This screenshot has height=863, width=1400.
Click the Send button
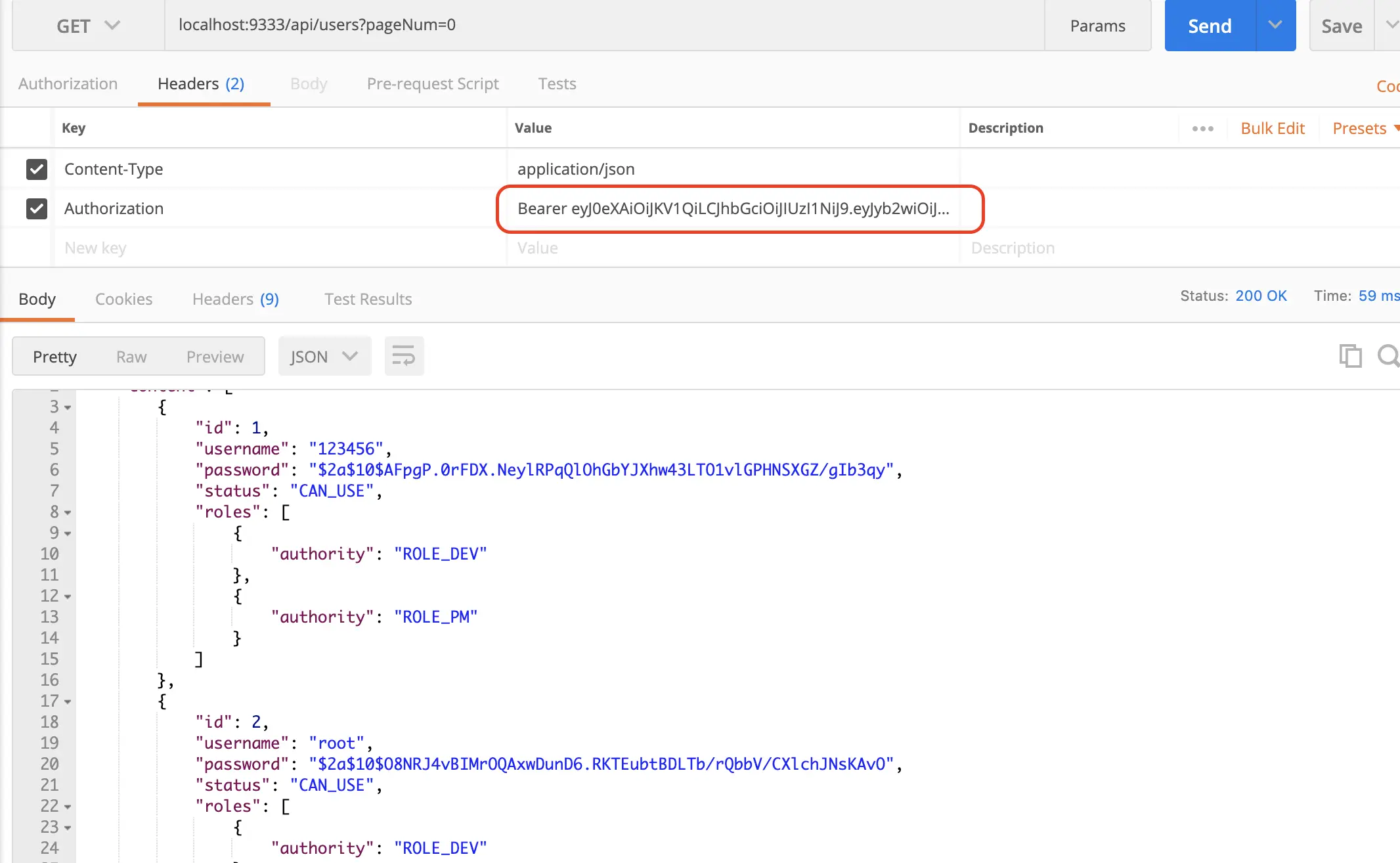pyautogui.click(x=1209, y=26)
